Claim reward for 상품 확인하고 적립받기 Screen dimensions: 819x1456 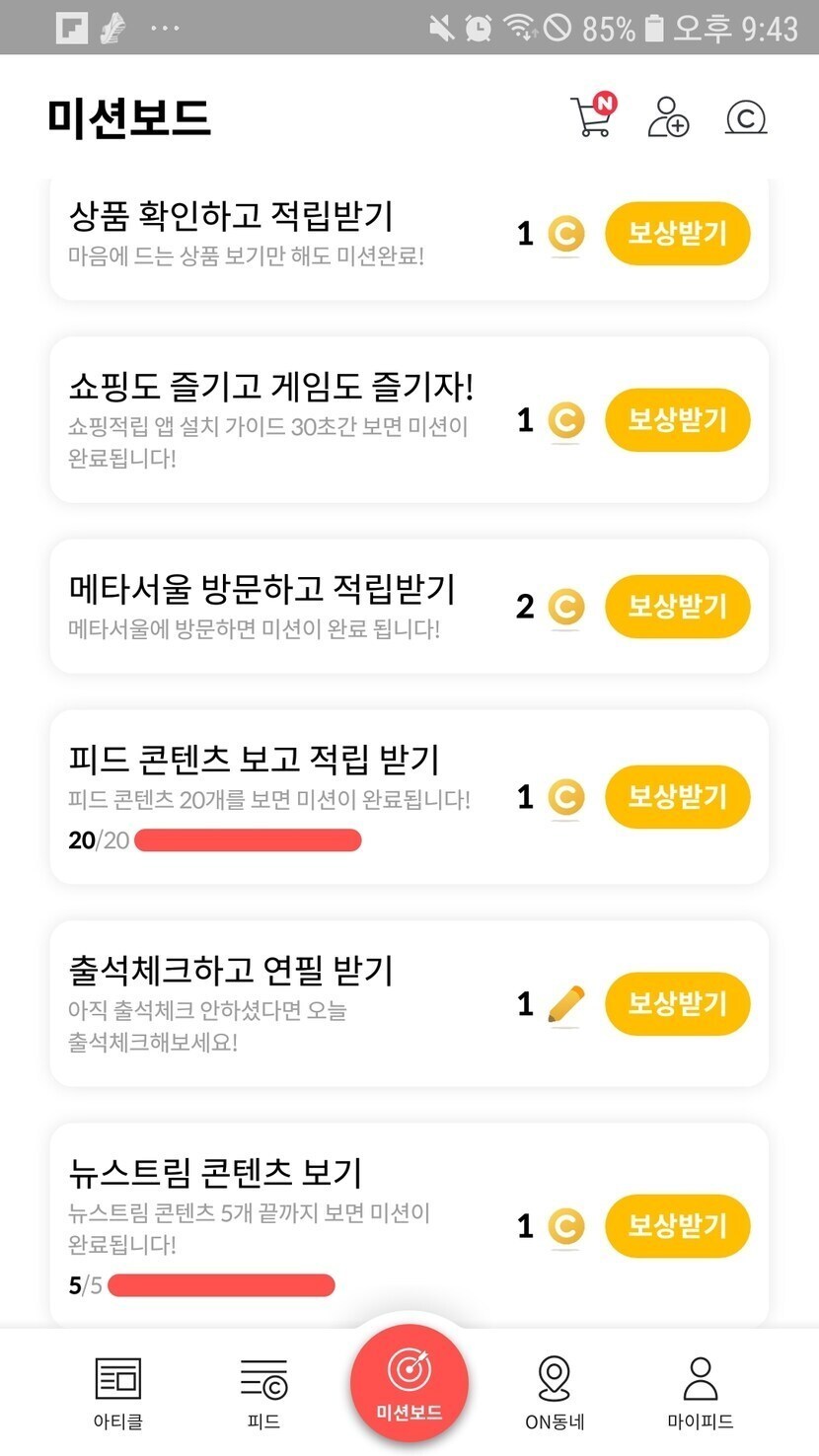click(677, 234)
